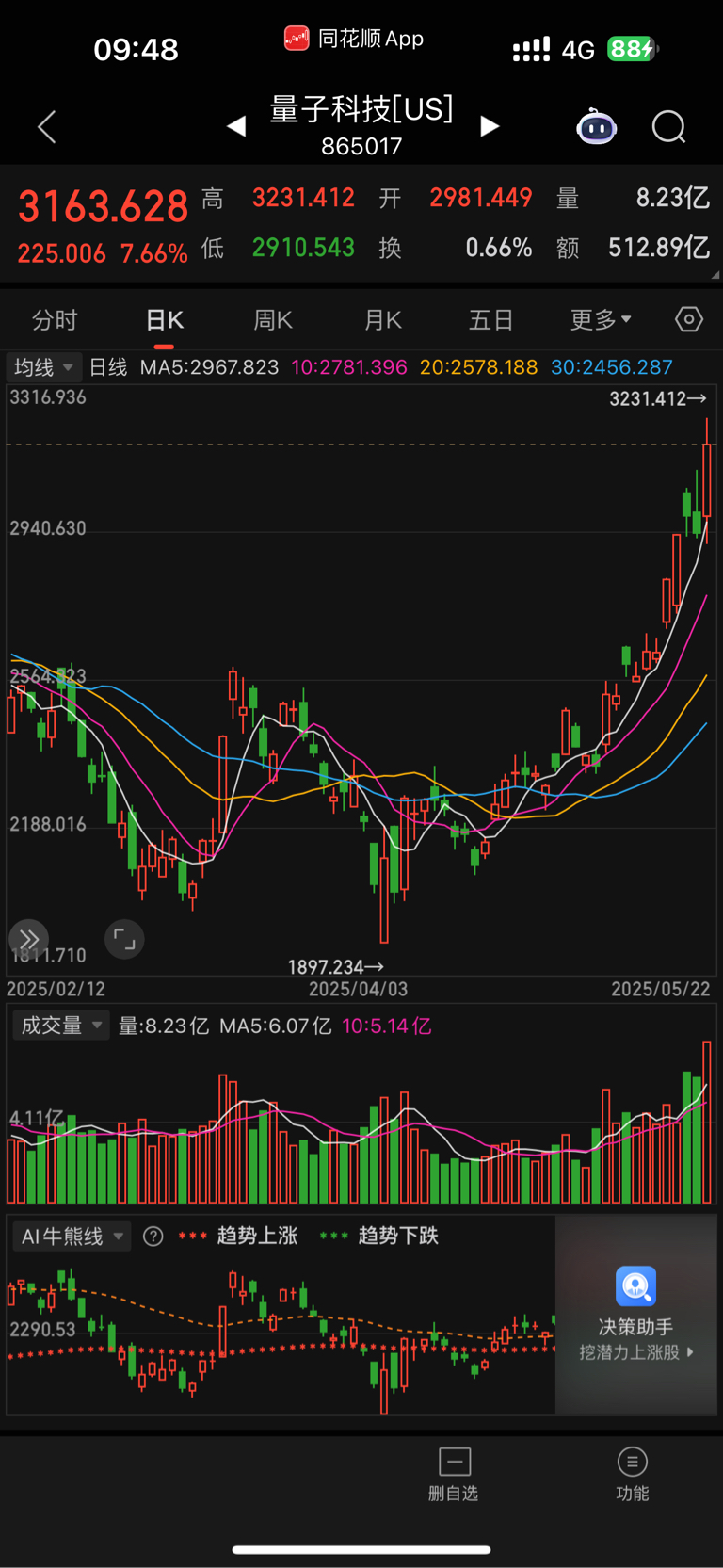Tap the volume value 8.23亿 in header

672,198
